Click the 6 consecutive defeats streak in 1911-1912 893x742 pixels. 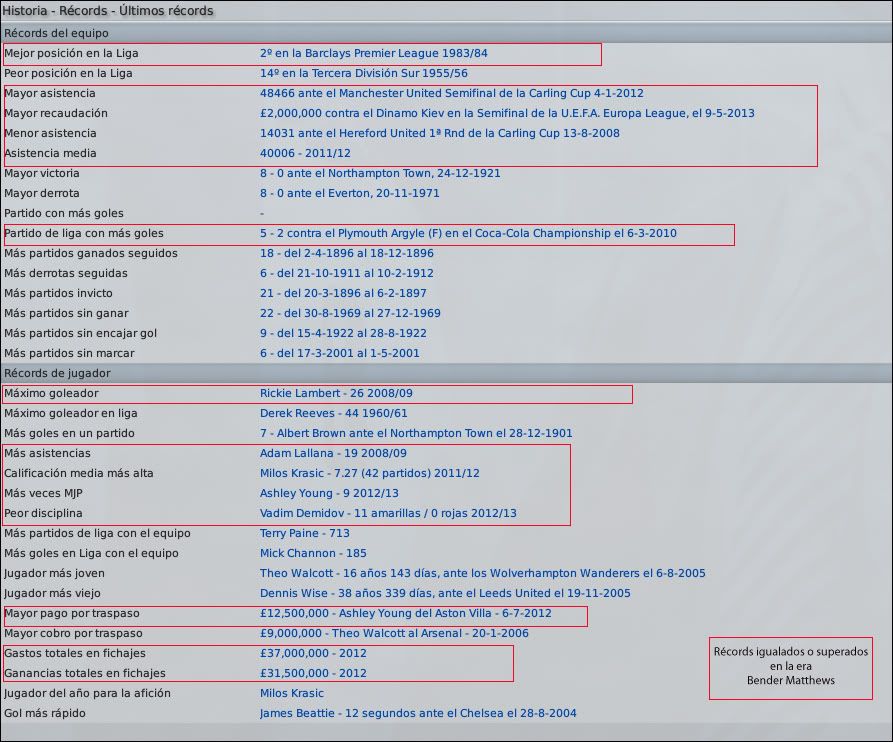pyautogui.click(x=347, y=273)
